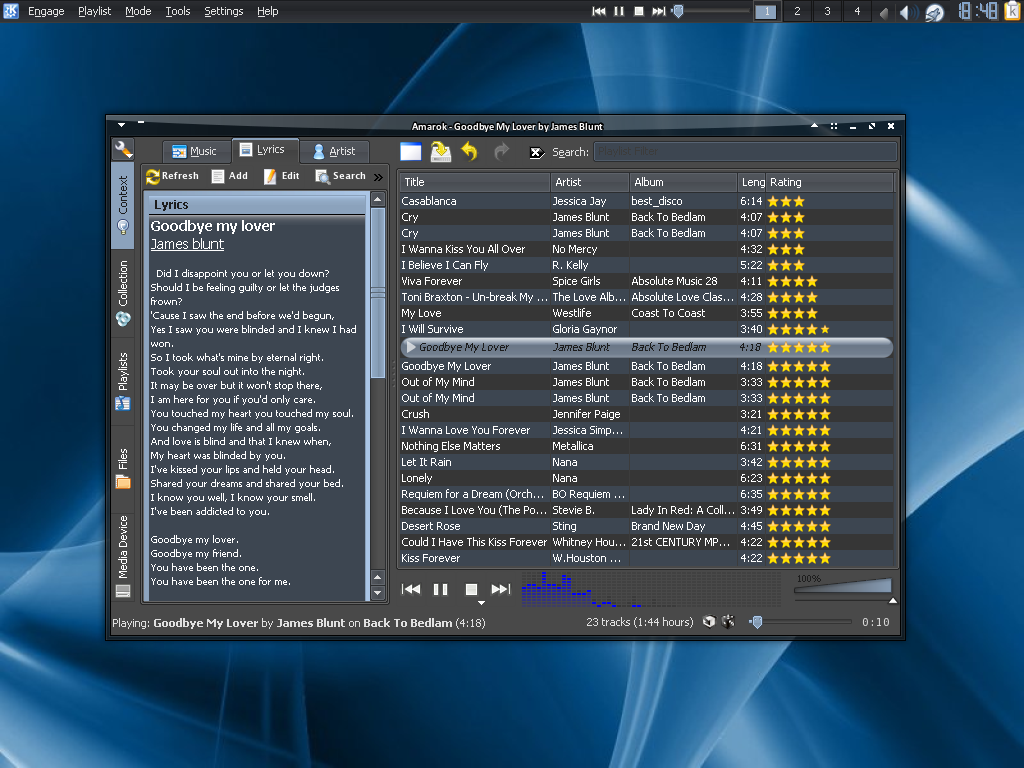1024x768 pixels.
Task: Open the Settings menu
Action: tap(223, 11)
